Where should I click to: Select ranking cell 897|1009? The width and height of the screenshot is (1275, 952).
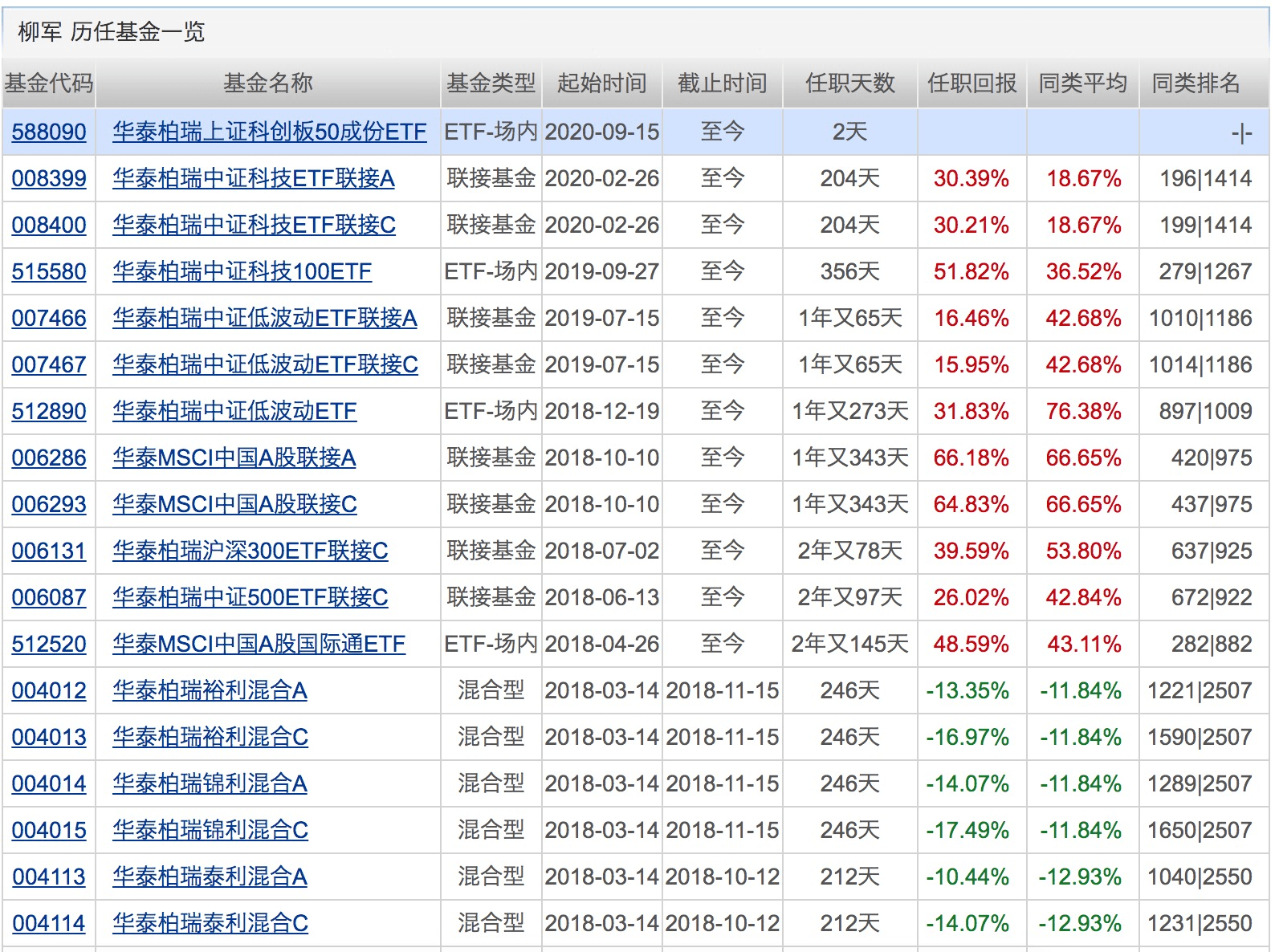click(1206, 411)
